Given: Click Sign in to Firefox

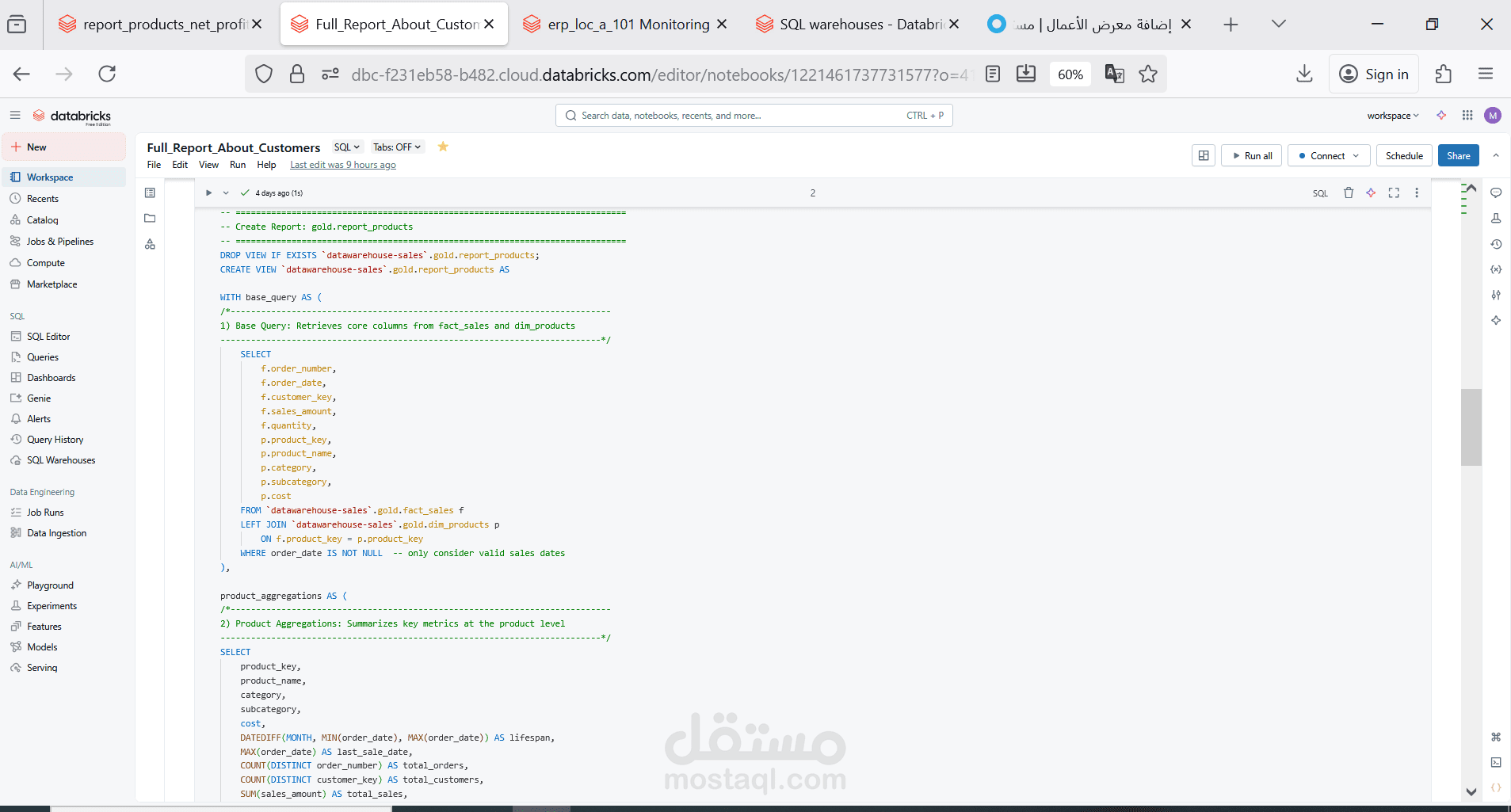Looking at the screenshot, I should click(1374, 74).
